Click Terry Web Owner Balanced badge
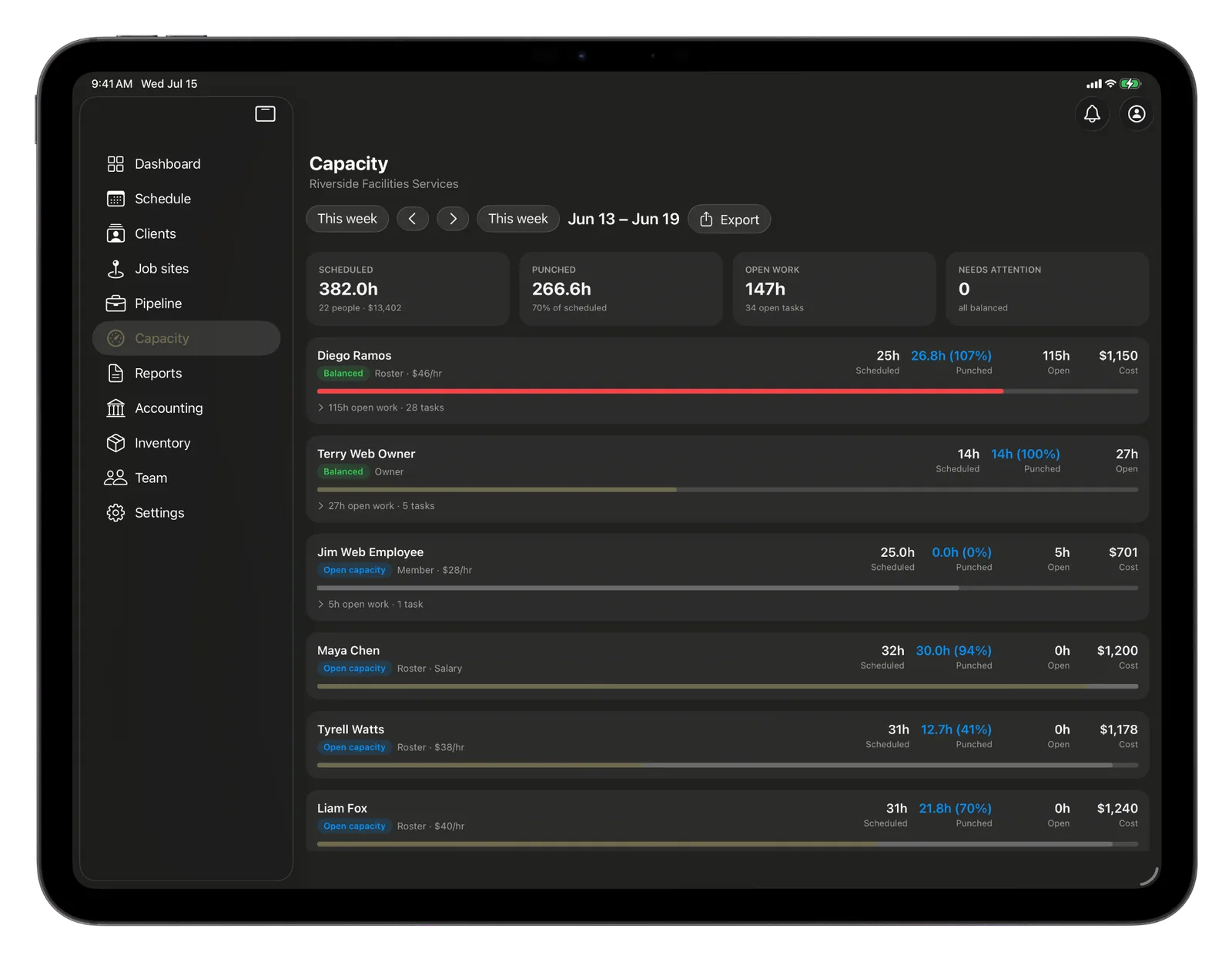Image resolution: width=1232 pixels, height=959 pixels. point(343,472)
